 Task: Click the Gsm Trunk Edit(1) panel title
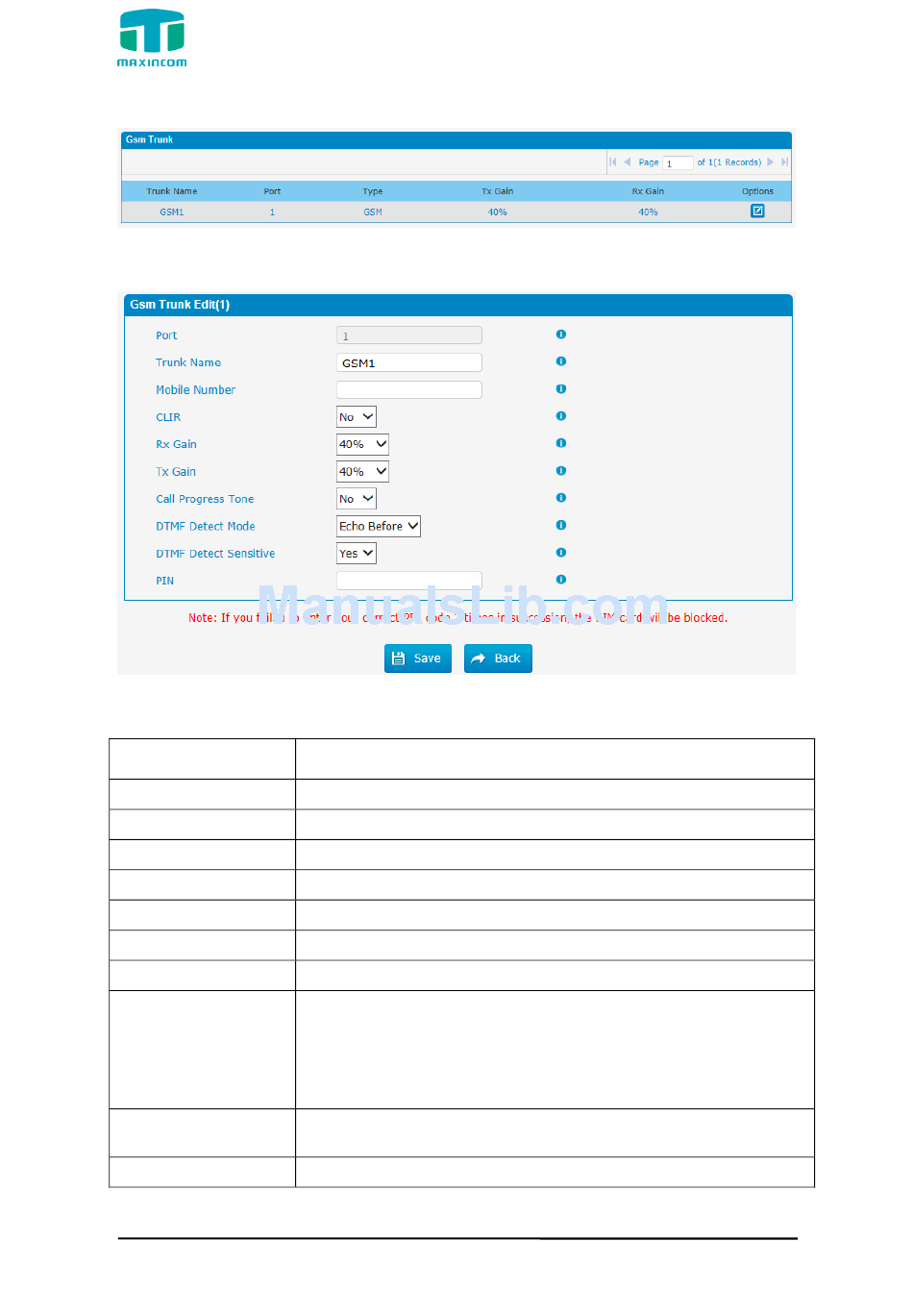[x=180, y=305]
